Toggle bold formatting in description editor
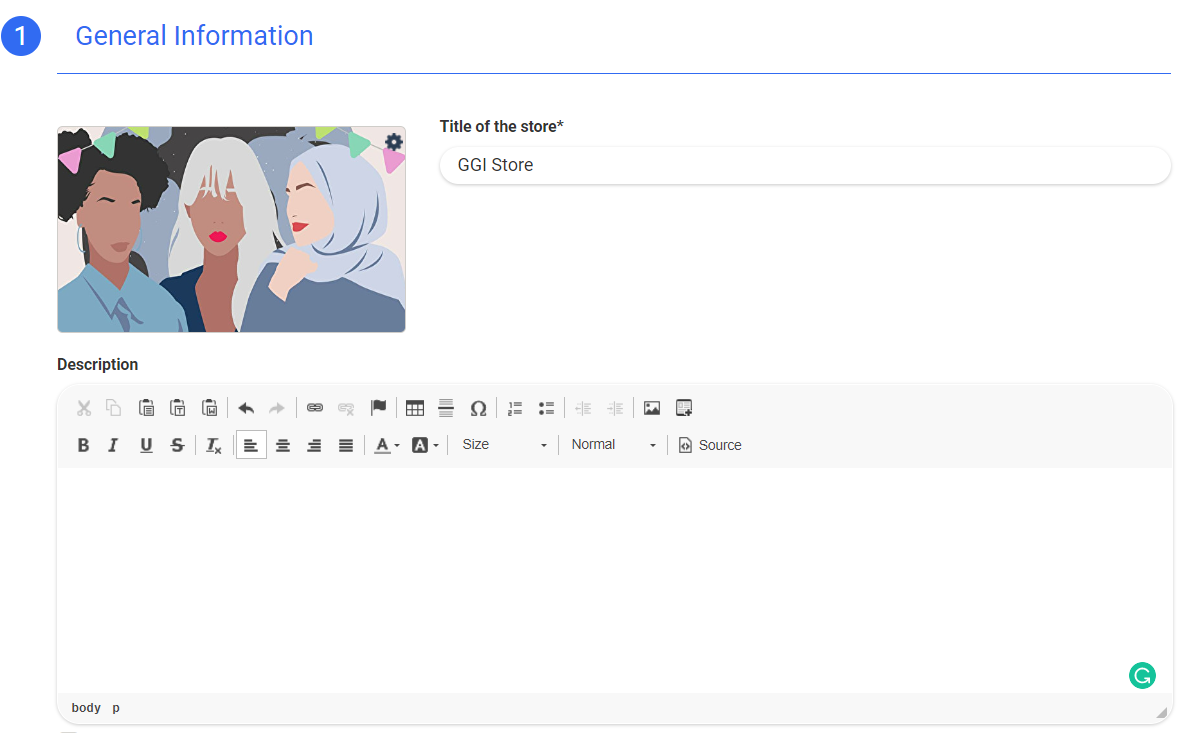 84,446
